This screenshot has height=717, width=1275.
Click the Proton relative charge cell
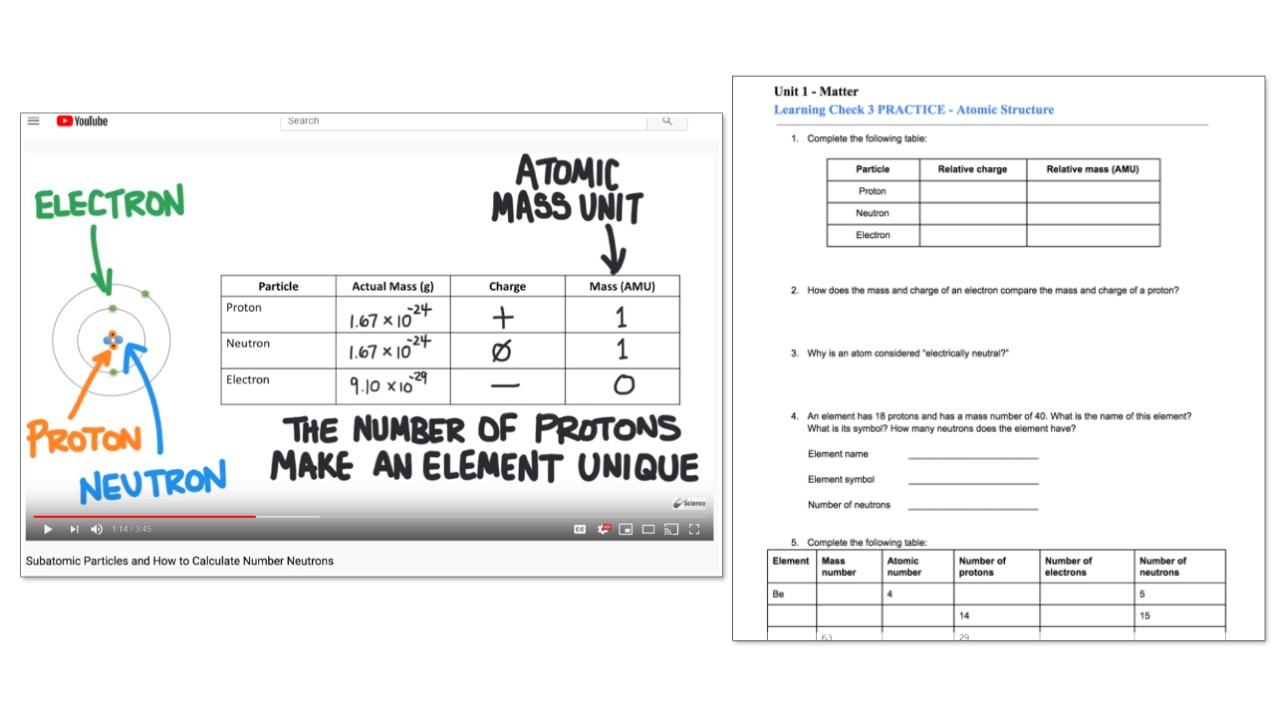[972, 191]
